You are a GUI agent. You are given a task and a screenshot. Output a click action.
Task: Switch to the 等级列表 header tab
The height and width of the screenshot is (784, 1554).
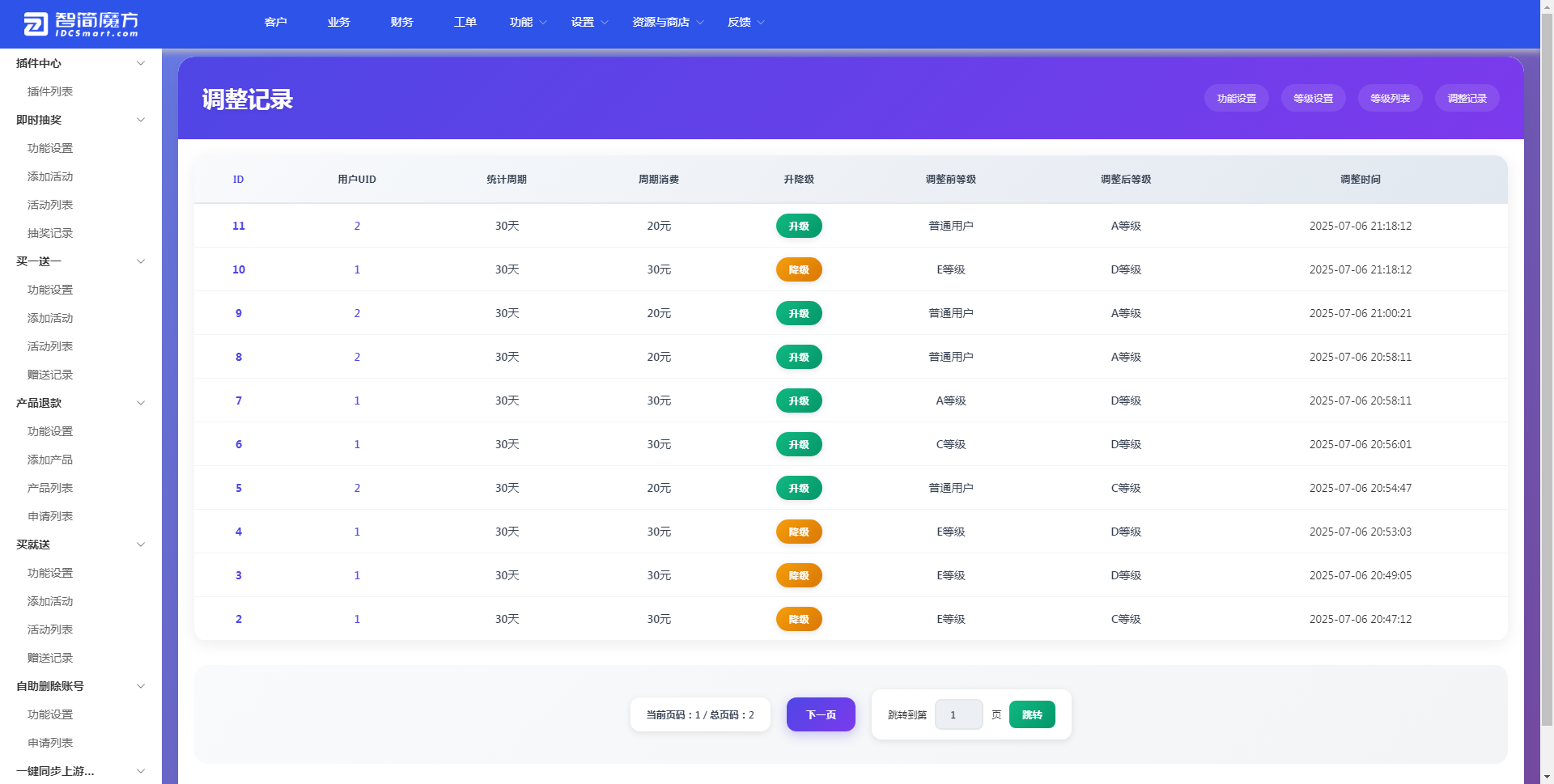coord(1390,98)
